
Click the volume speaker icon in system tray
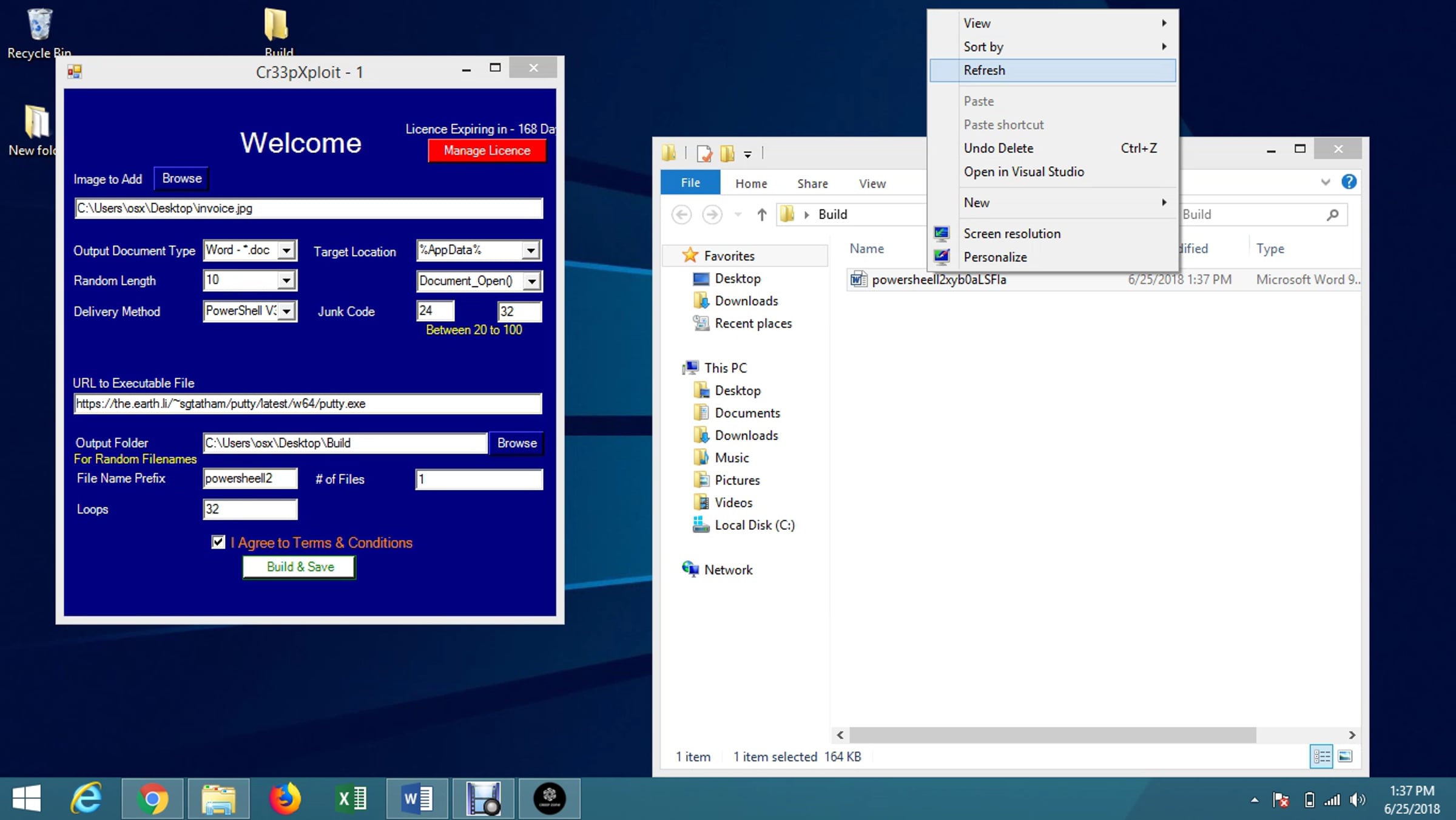(1357, 800)
